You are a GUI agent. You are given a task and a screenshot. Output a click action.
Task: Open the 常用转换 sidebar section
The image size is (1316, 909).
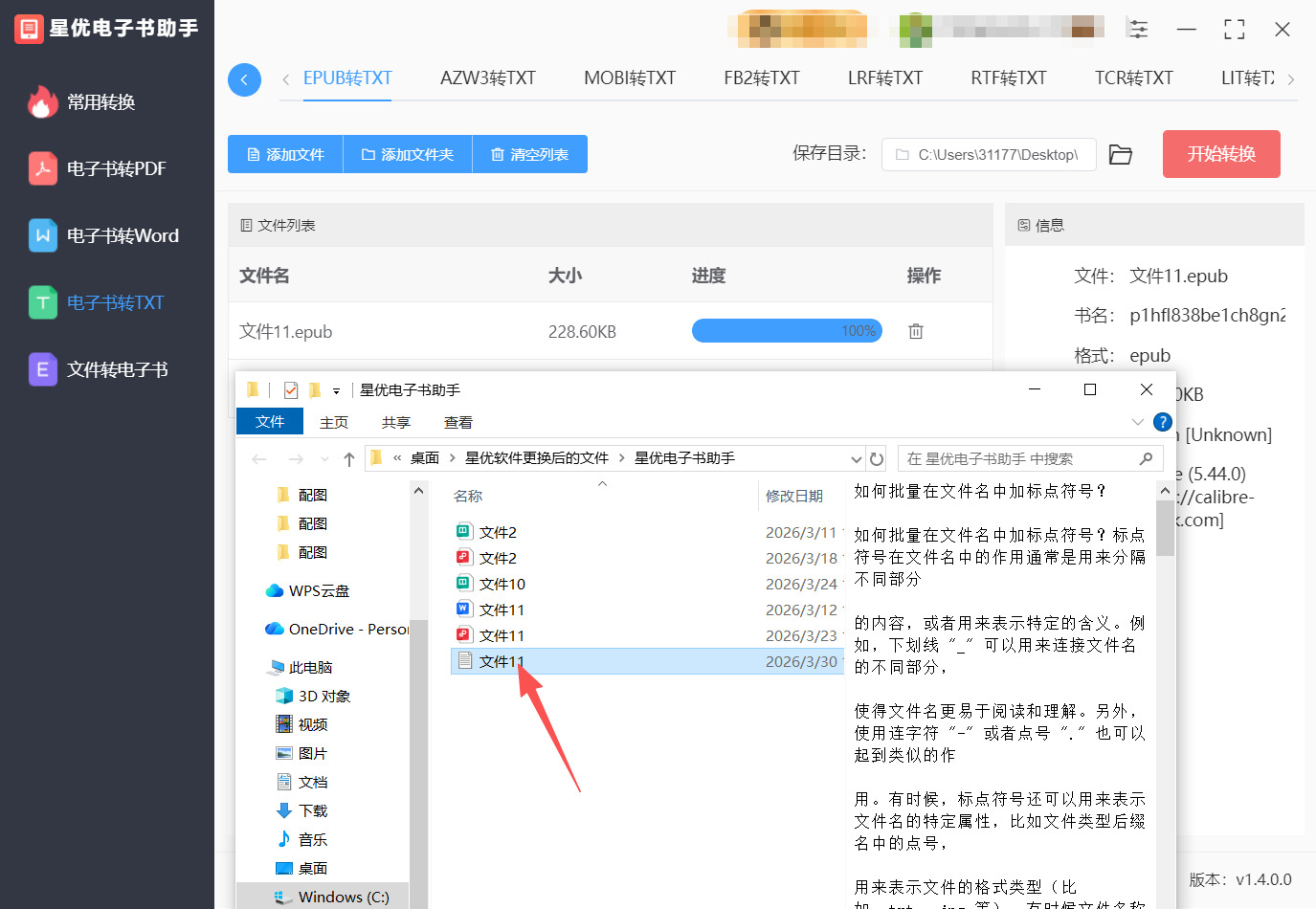click(82, 102)
